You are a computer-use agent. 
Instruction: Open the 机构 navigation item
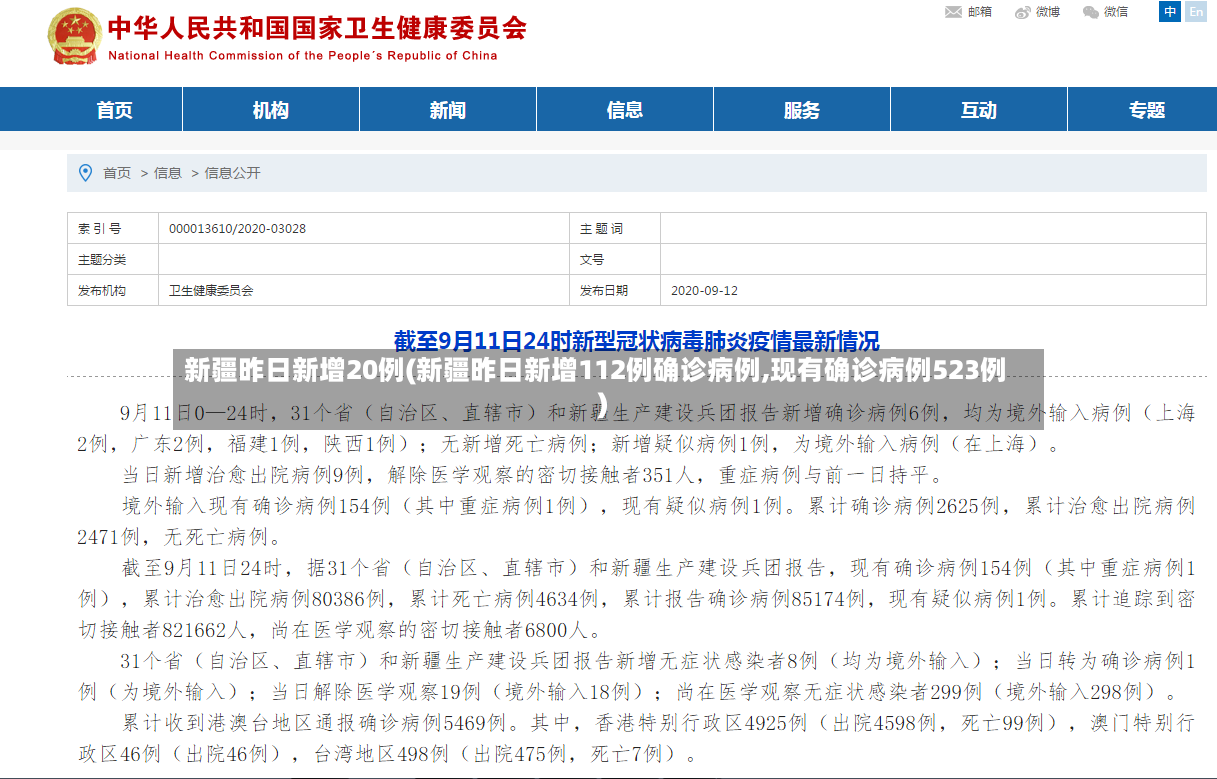point(271,110)
